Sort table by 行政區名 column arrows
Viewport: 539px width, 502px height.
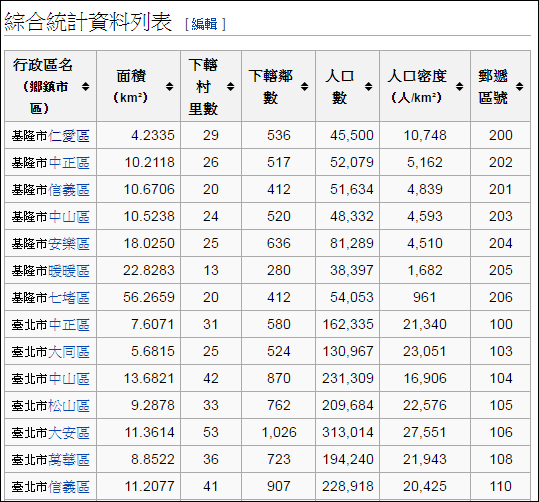[86, 86]
